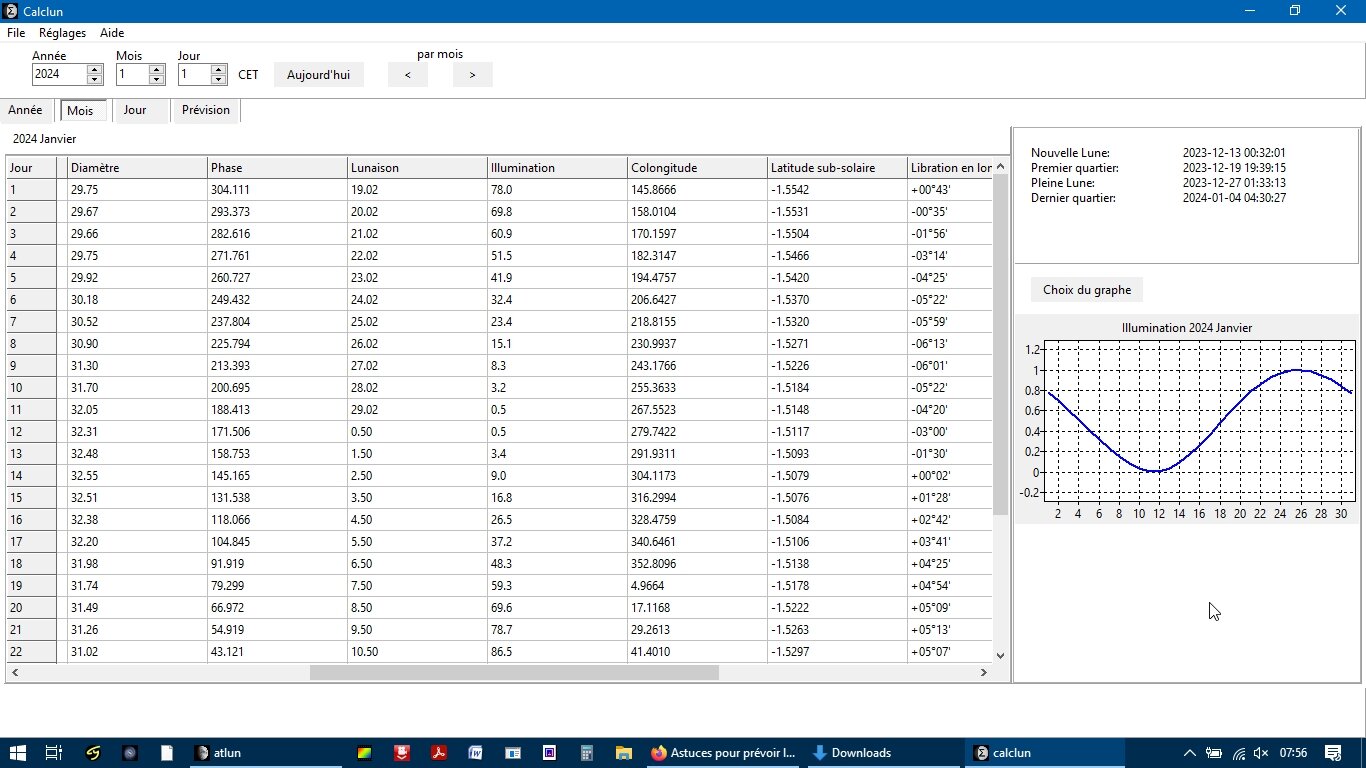1366x768 pixels.
Task: Open the notification center icon
Action: coord(1333,753)
